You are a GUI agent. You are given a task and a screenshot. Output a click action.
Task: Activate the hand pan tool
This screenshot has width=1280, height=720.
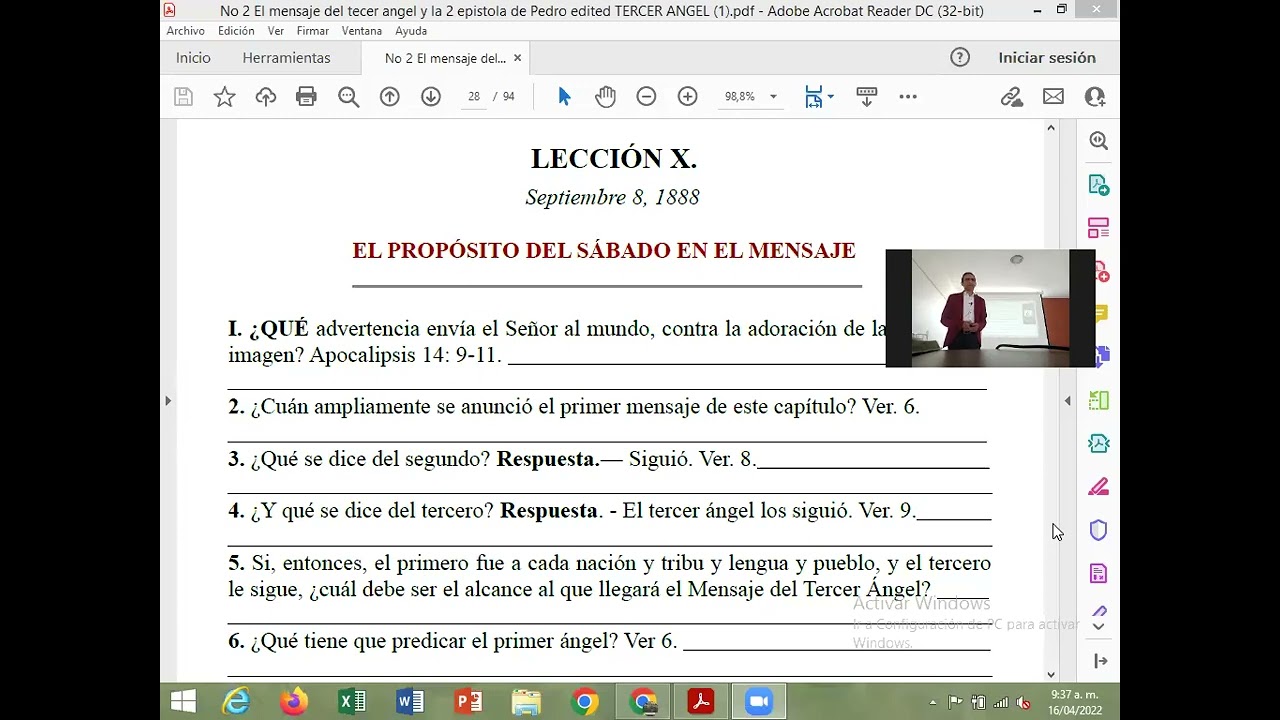click(x=605, y=97)
